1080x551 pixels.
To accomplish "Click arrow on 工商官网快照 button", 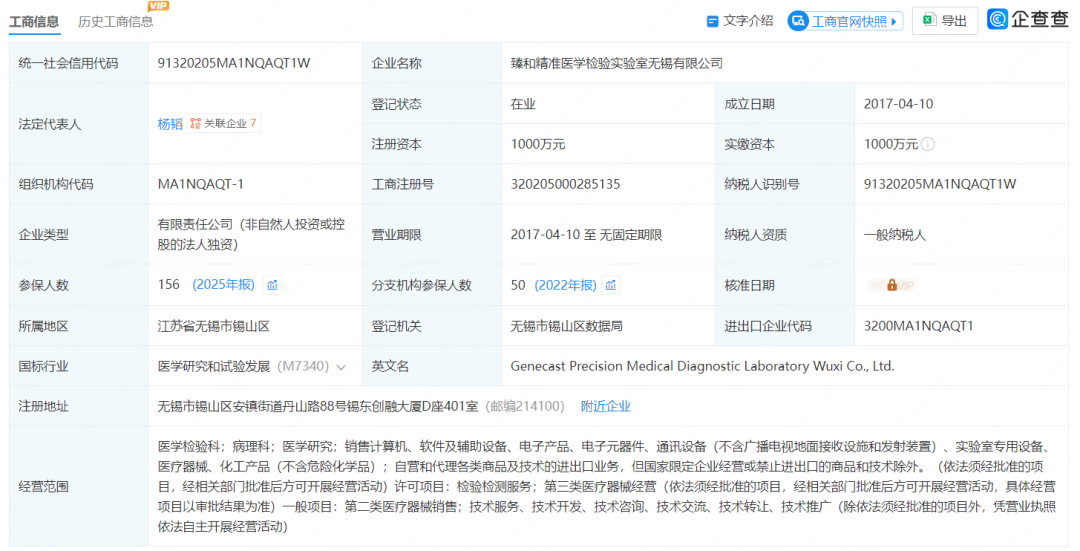I will 894,22.
